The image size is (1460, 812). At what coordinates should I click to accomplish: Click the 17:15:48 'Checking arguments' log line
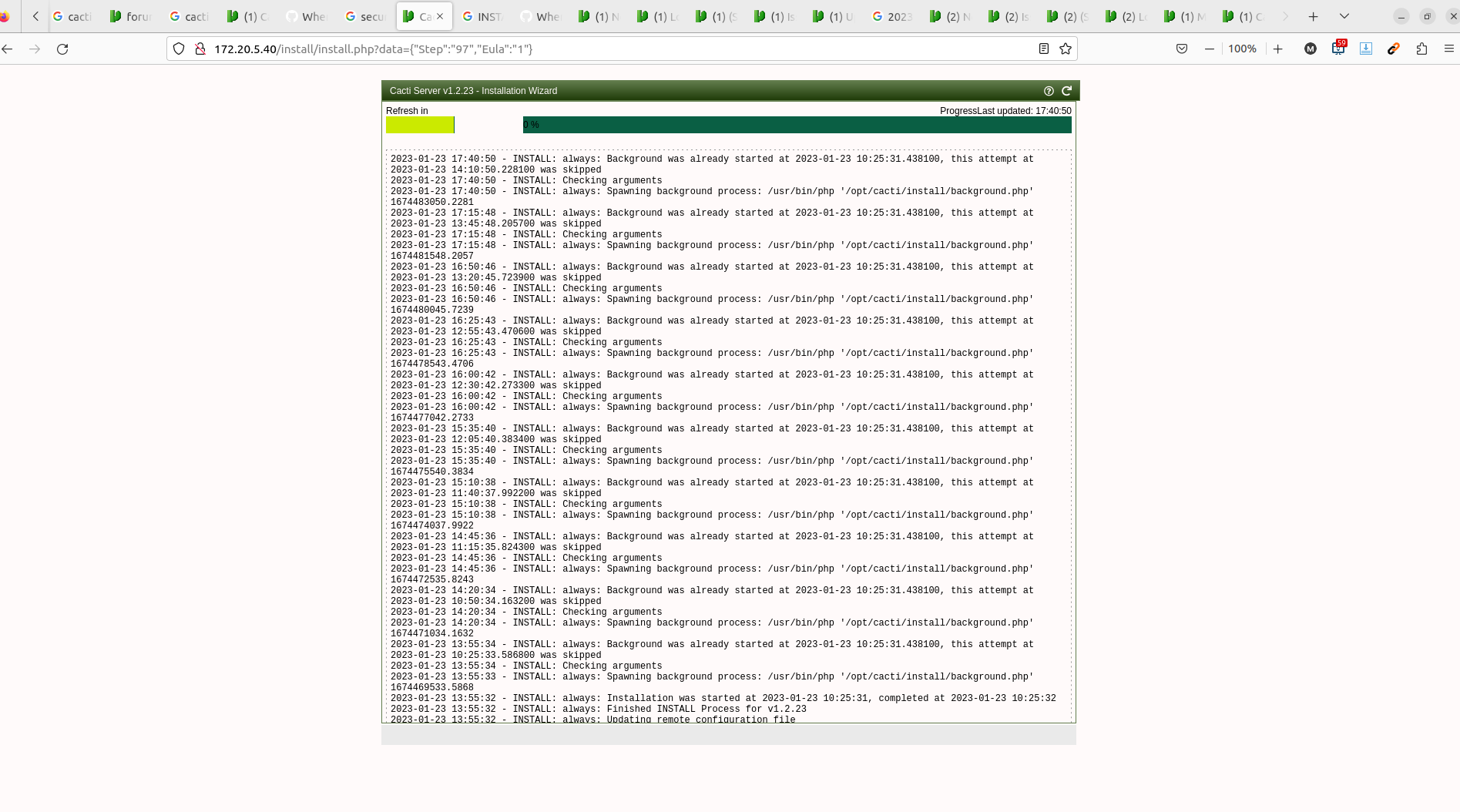point(526,234)
